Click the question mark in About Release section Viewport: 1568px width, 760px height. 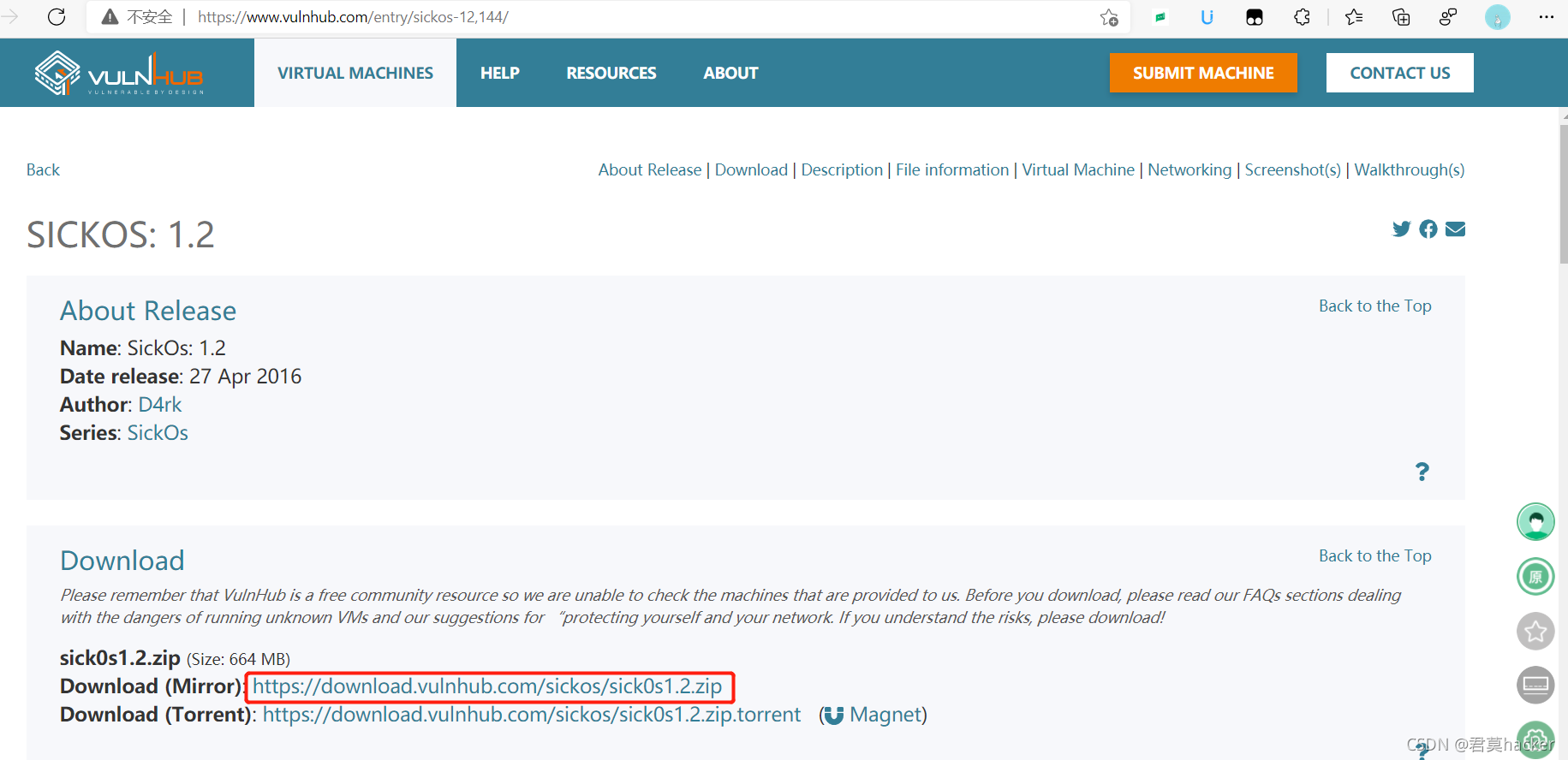point(1422,472)
